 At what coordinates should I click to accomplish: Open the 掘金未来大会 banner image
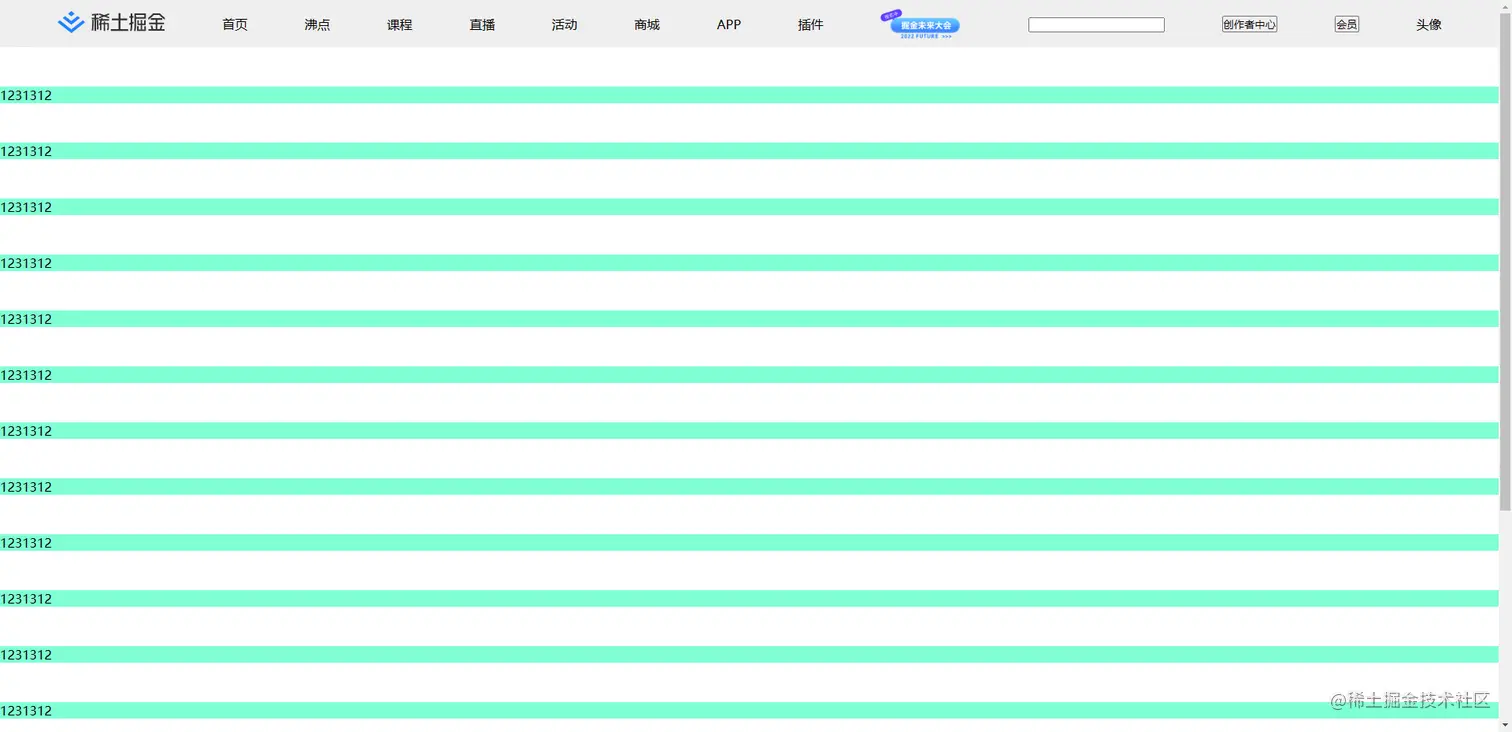[921, 25]
